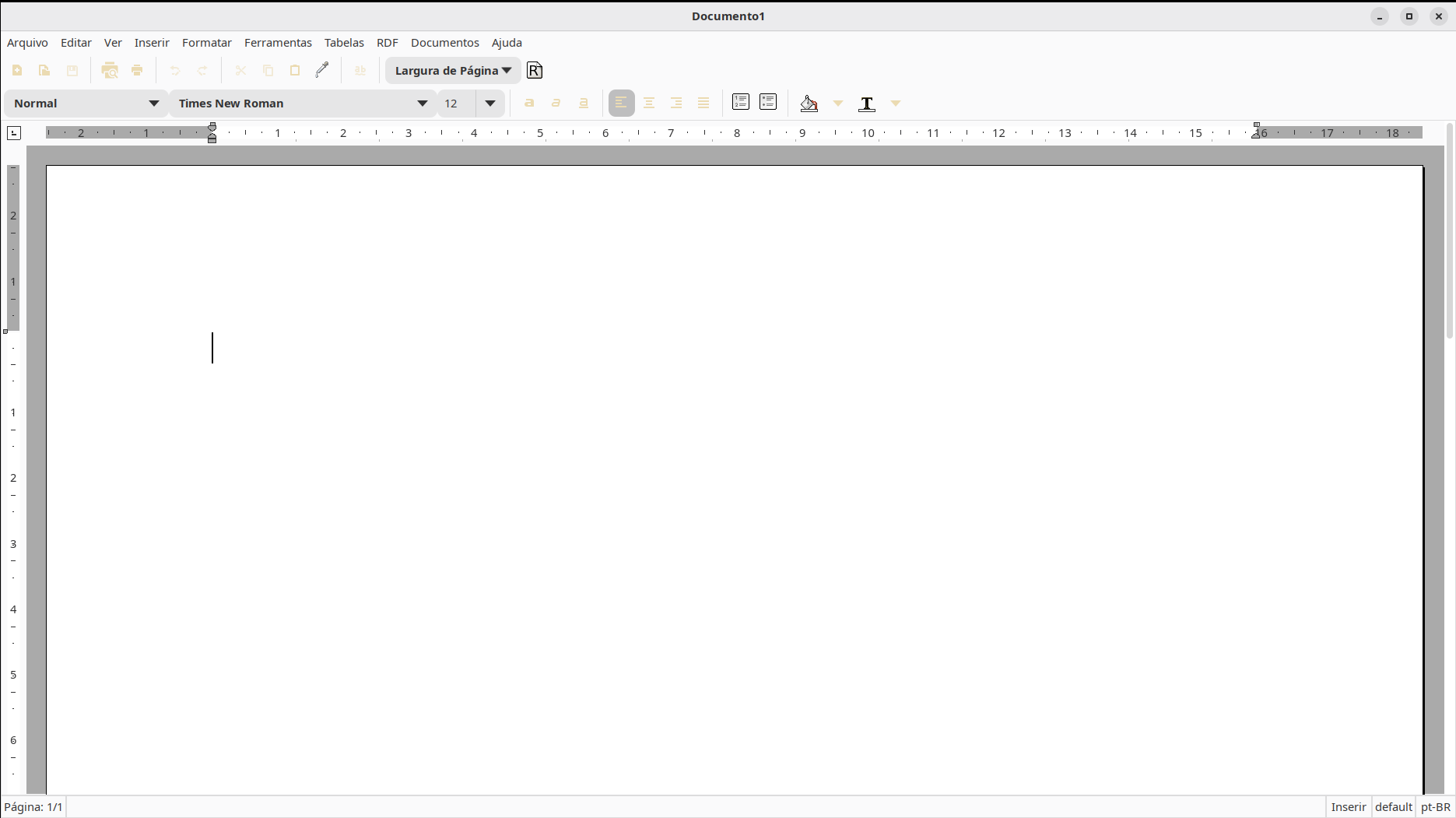Open the Ajuda menu
Screen dimensions: 1456x818
coord(507,43)
